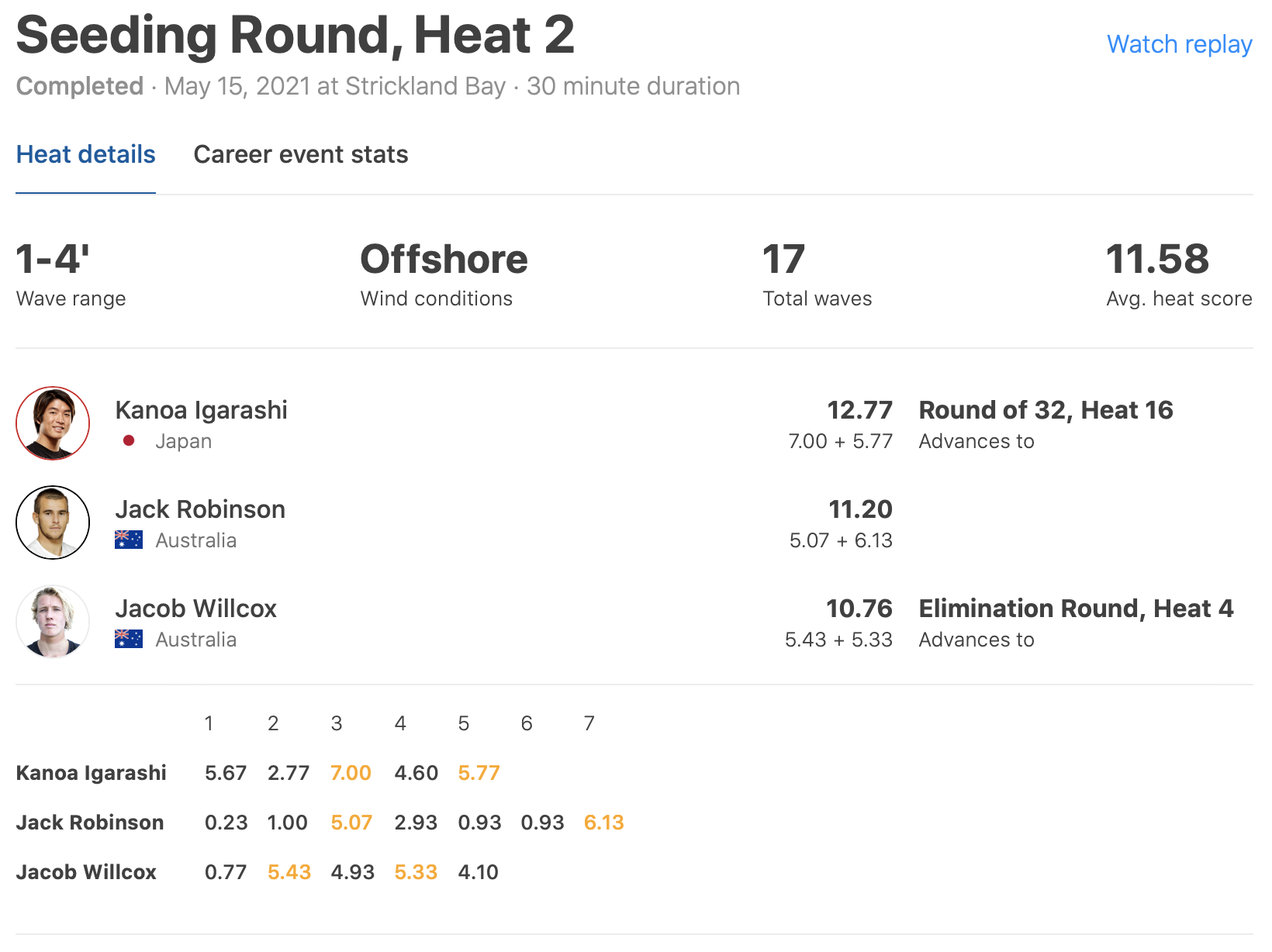Click Jacob Willcox's highlighted 5.43 wave score
The width and height of the screenshot is (1272, 952).
(x=289, y=872)
